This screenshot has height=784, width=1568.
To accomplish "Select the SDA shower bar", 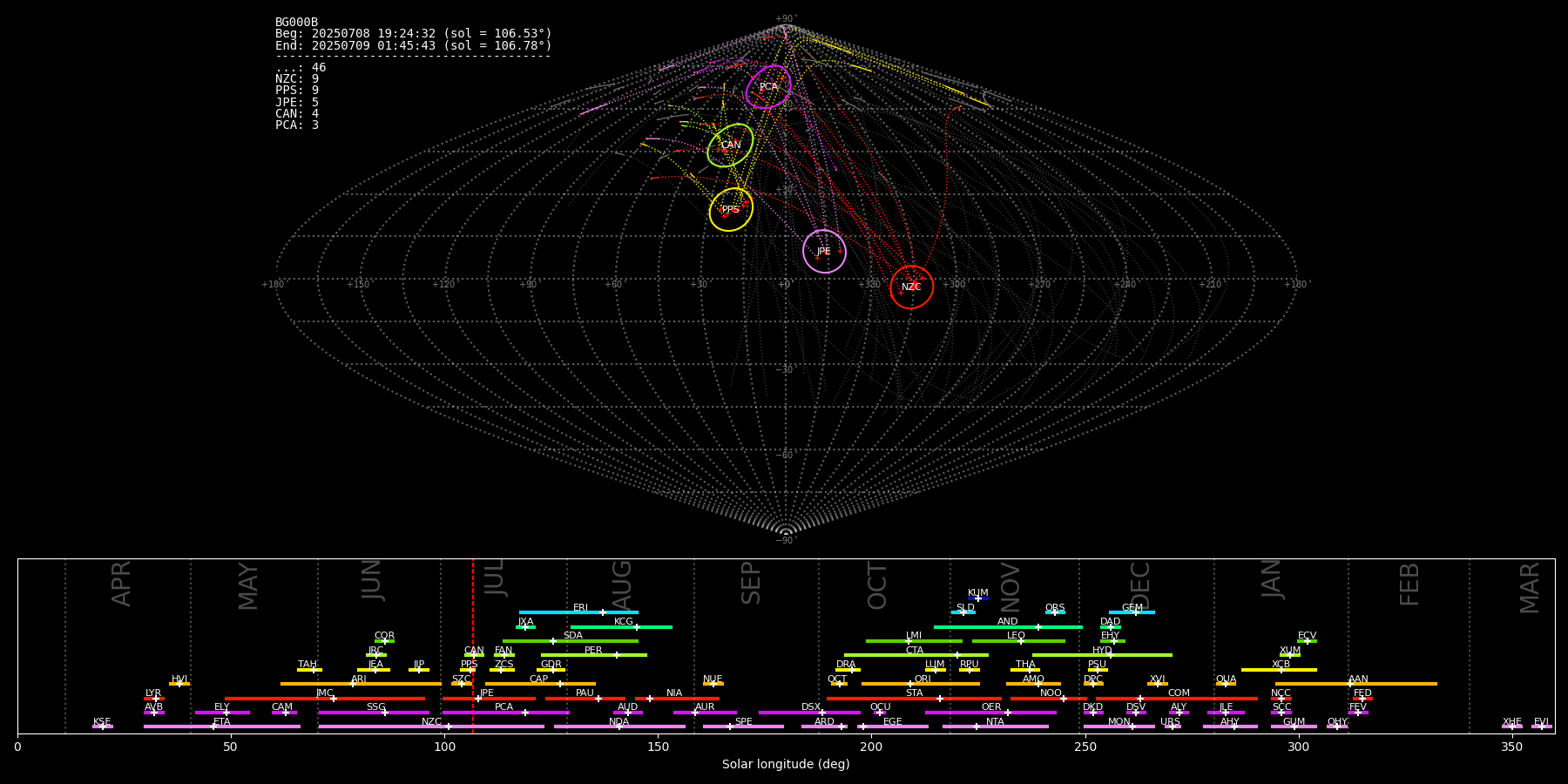I will point(571,641).
